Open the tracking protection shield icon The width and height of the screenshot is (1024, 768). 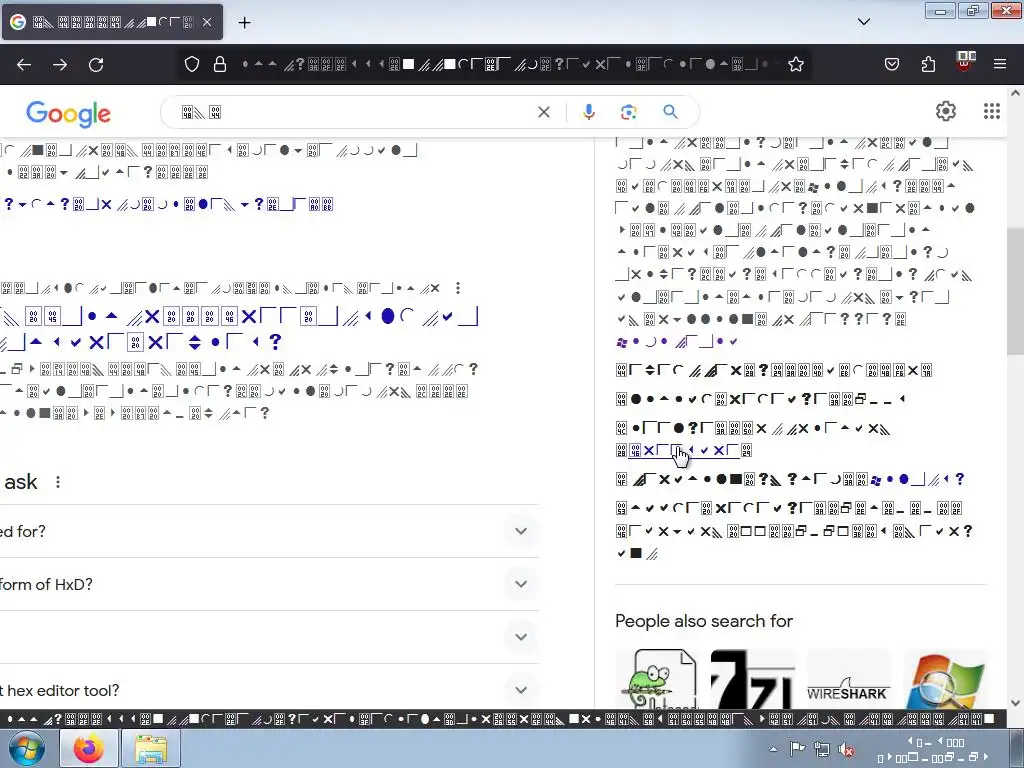191,64
